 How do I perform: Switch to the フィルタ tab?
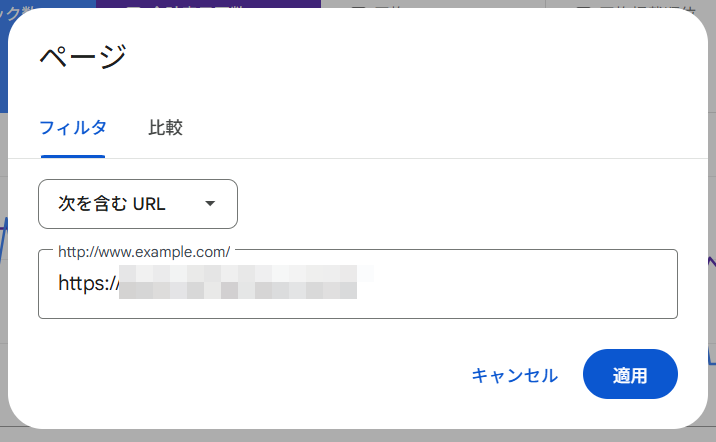click(73, 128)
